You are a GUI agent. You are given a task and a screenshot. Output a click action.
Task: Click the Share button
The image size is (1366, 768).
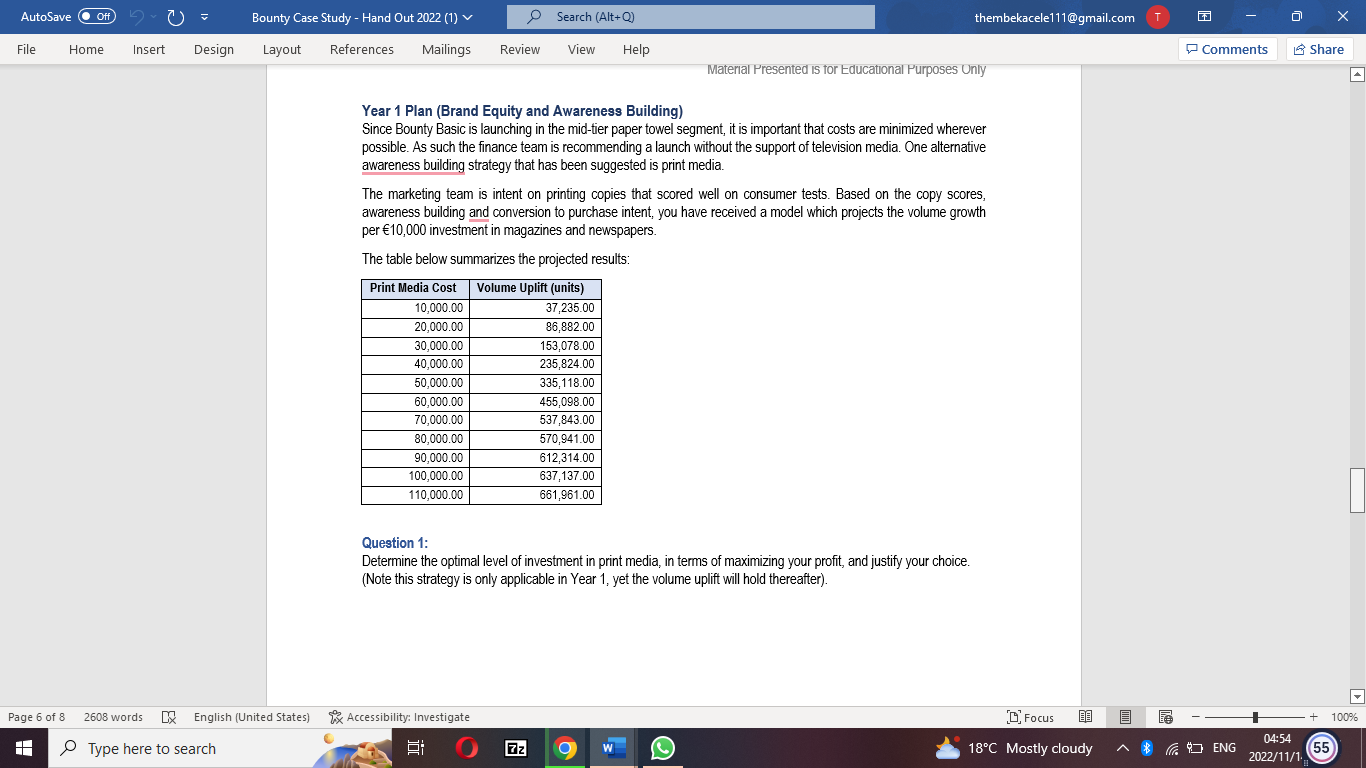tap(1318, 49)
